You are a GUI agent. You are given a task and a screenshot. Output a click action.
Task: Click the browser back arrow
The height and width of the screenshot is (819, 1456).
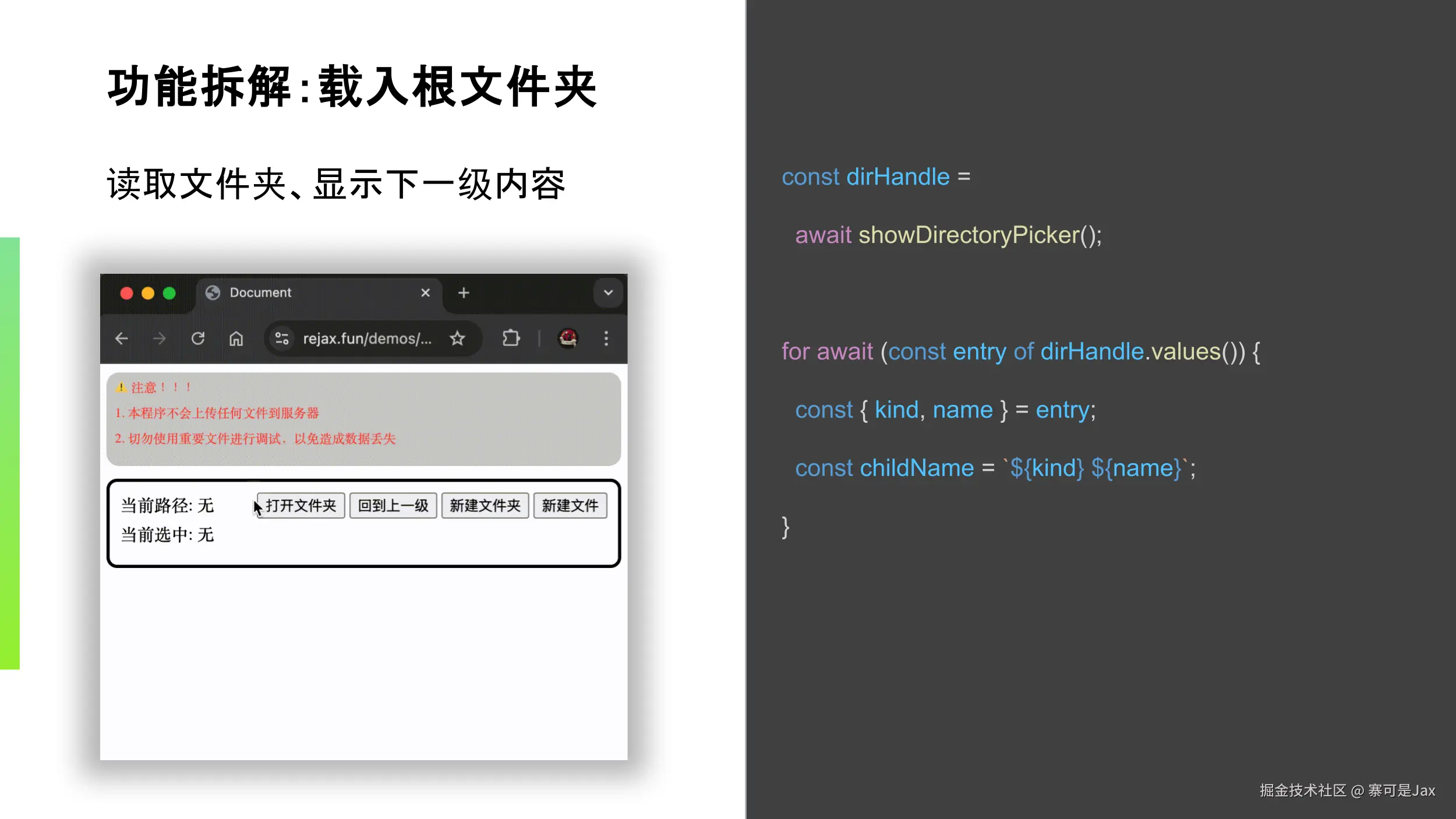pyautogui.click(x=121, y=338)
